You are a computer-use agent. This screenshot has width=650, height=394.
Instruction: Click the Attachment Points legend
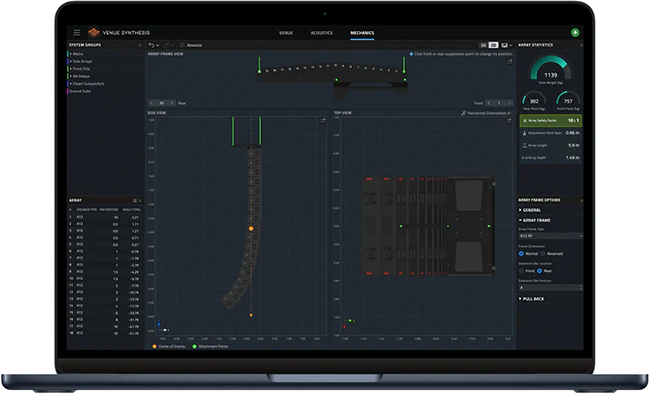point(210,346)
